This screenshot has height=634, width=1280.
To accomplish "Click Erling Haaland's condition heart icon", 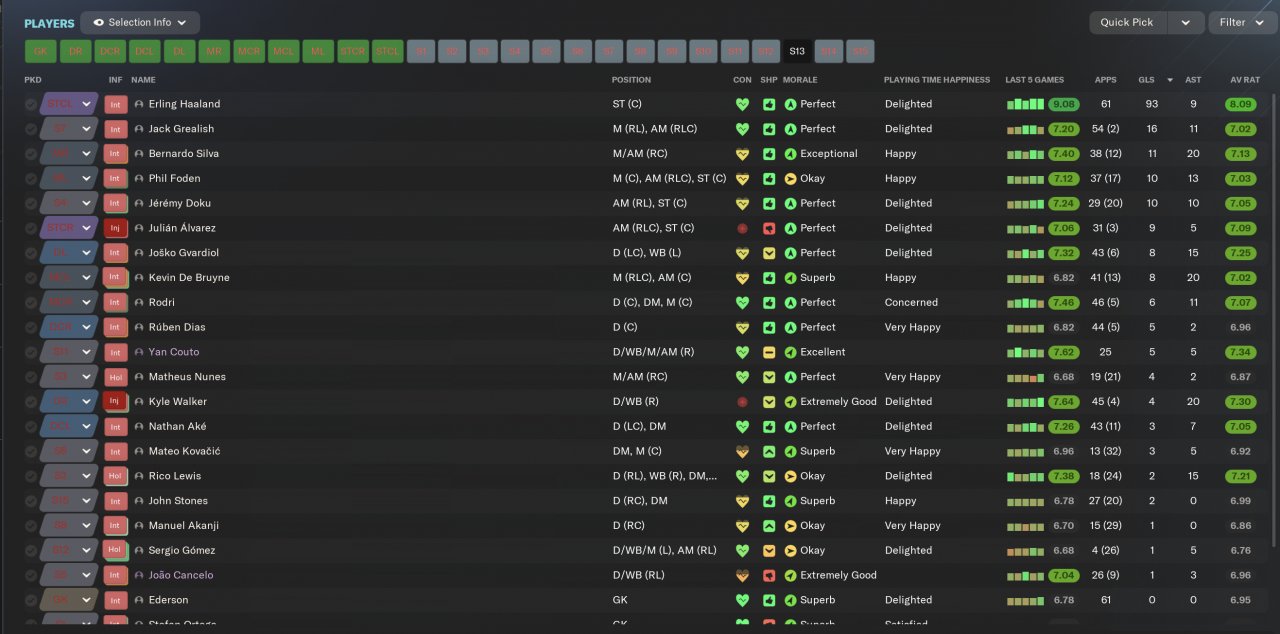I will click(x=742, y=104).
